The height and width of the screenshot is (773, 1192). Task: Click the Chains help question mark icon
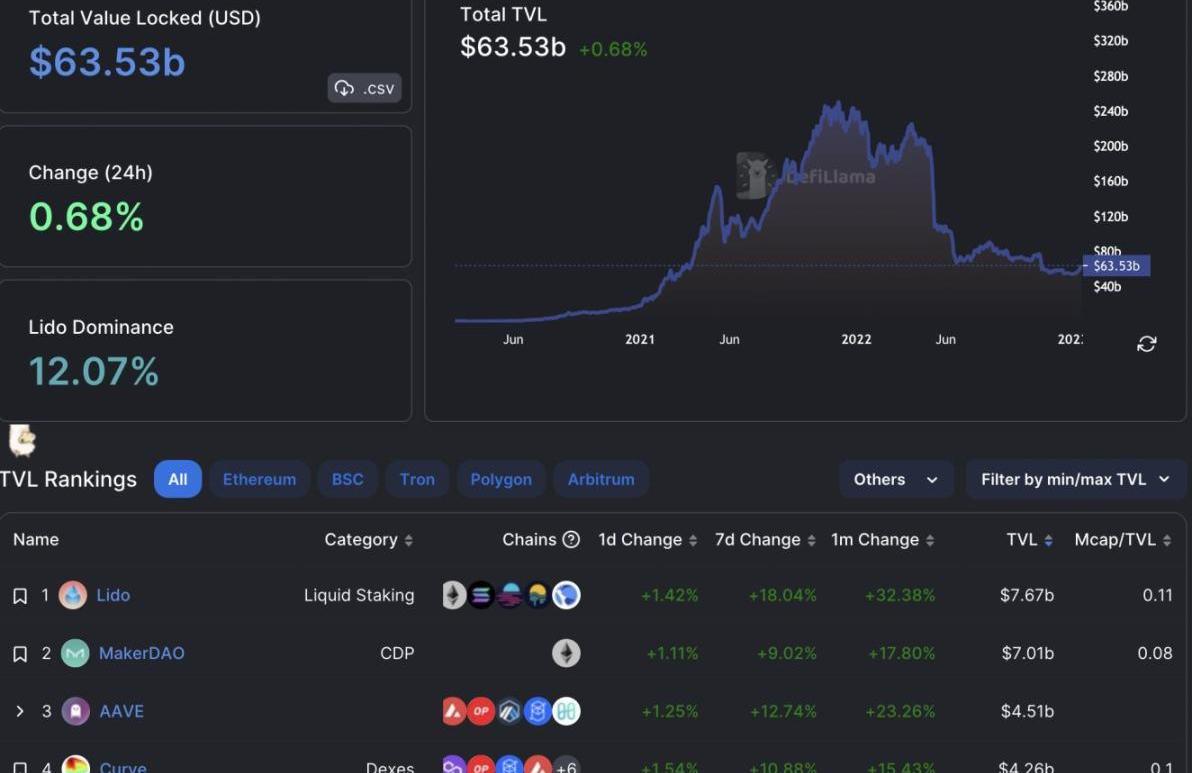[x=571, y=540]
